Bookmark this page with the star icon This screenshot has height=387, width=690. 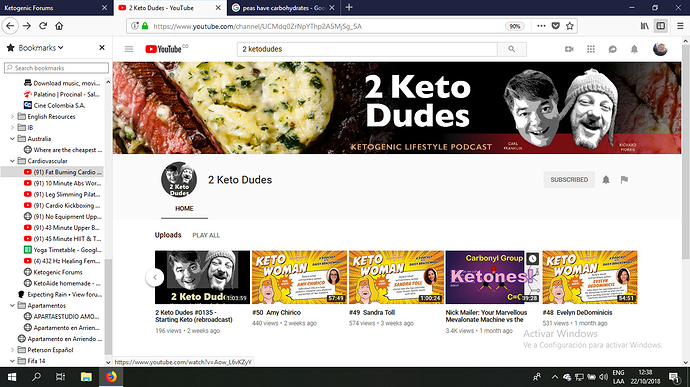(x=569, y=26)
